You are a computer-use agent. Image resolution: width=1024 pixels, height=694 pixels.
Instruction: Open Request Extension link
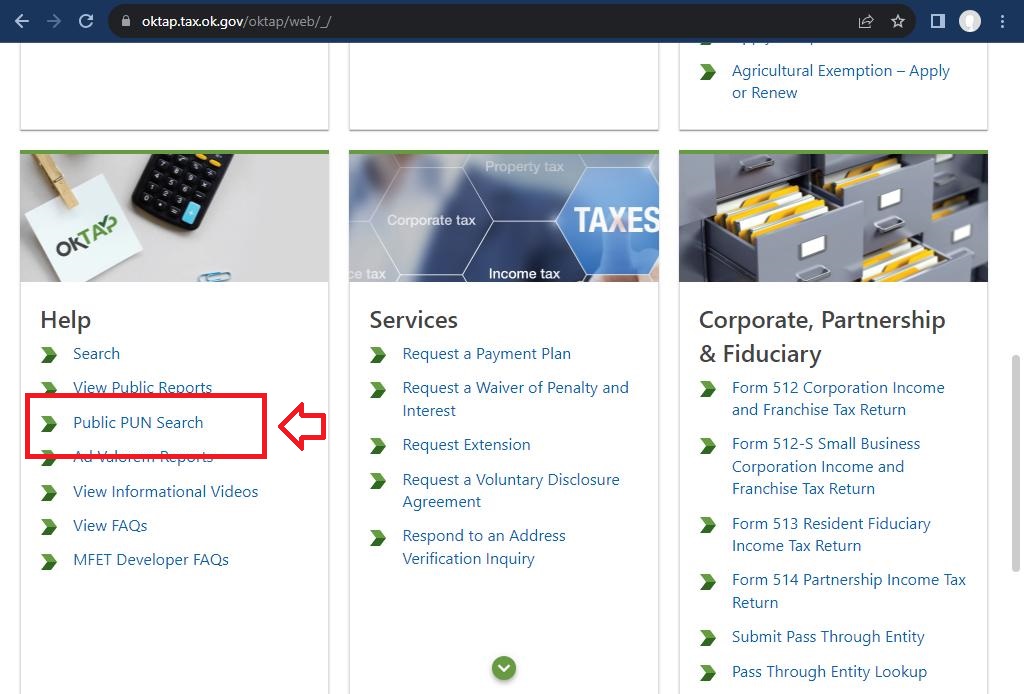click(466, 445)
